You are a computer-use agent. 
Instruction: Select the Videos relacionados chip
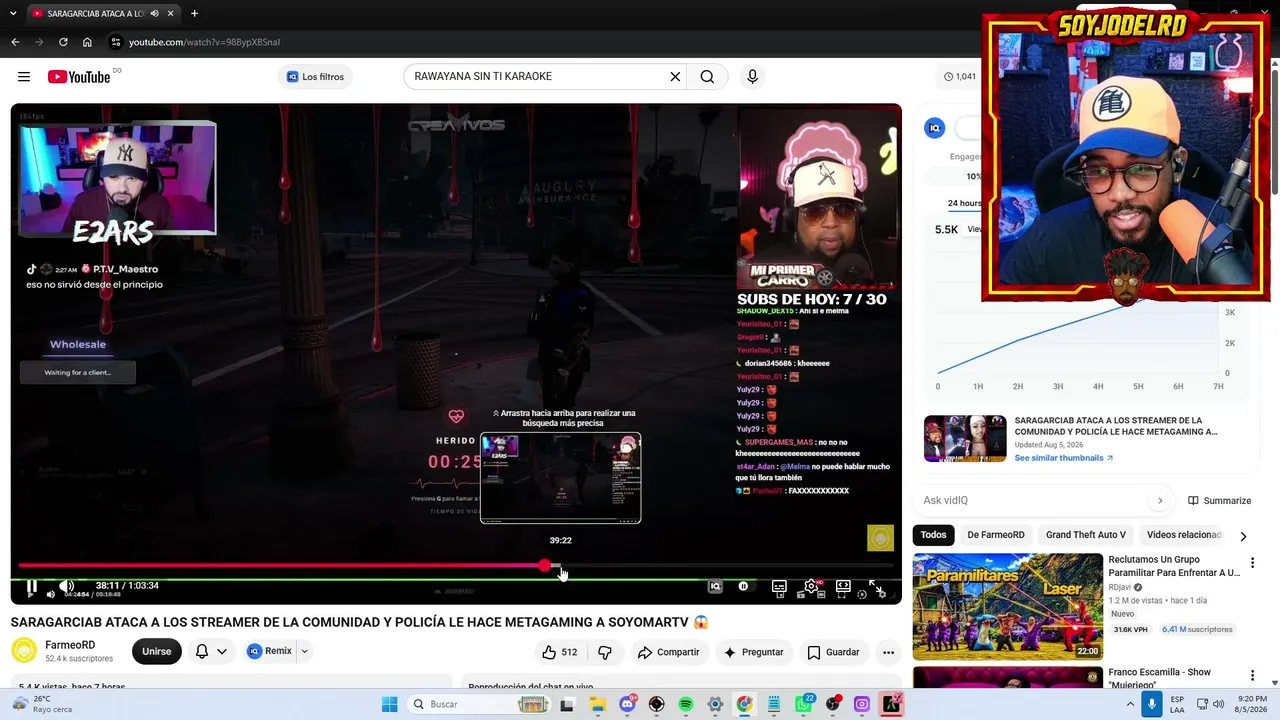(x=1184, y=535)
